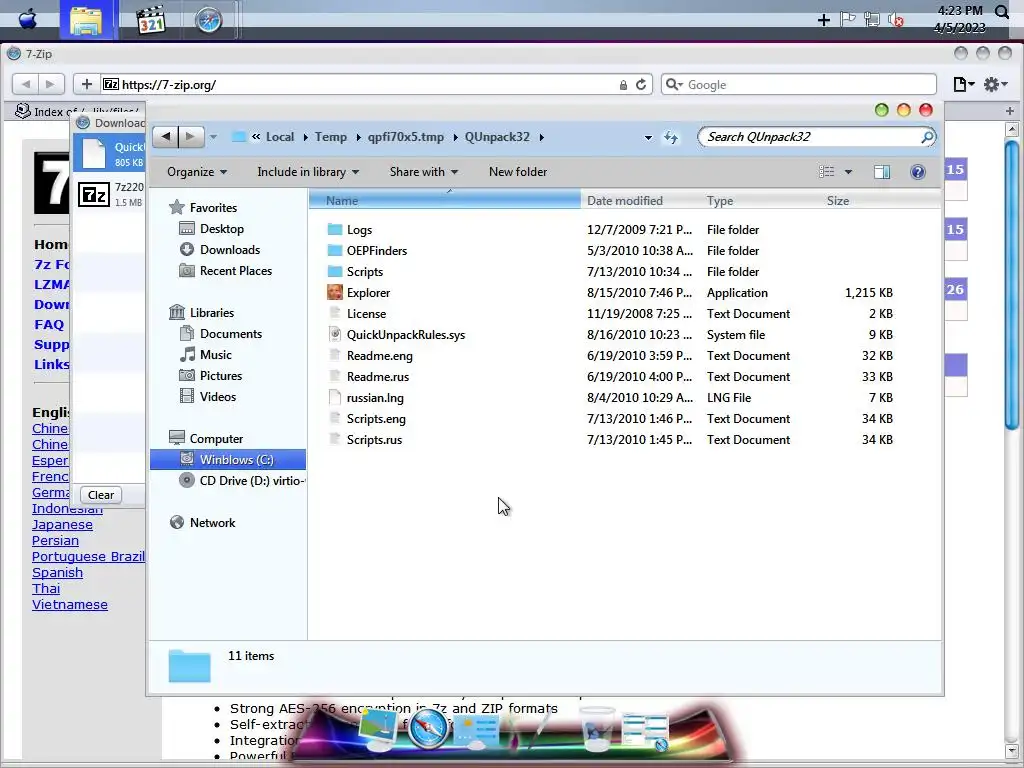Viewport: 1024px width, 768px height.
Task: Click the Safari compass dock icon
Action: (428, 727)
